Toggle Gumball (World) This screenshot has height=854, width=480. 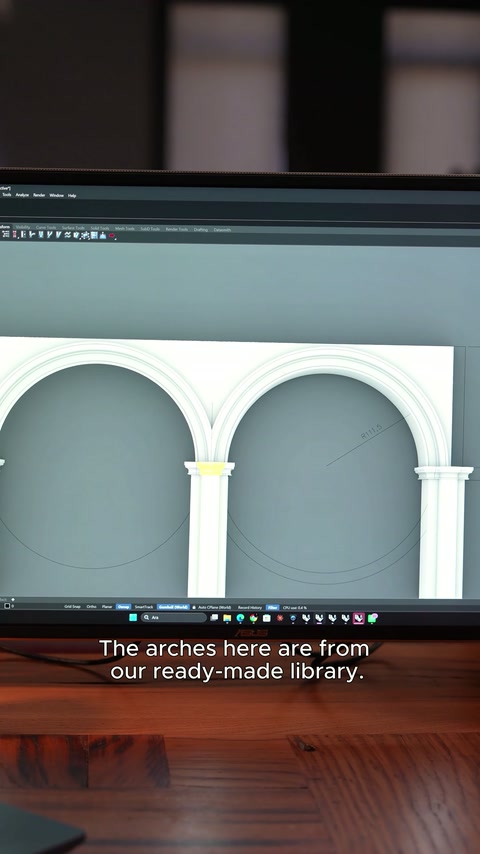[173, 607]
